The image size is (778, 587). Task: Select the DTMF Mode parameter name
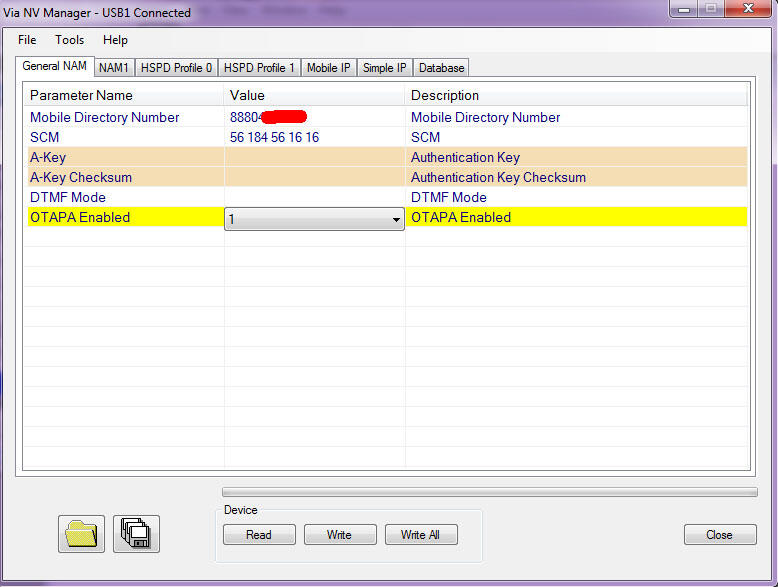[x=68, y=197]
